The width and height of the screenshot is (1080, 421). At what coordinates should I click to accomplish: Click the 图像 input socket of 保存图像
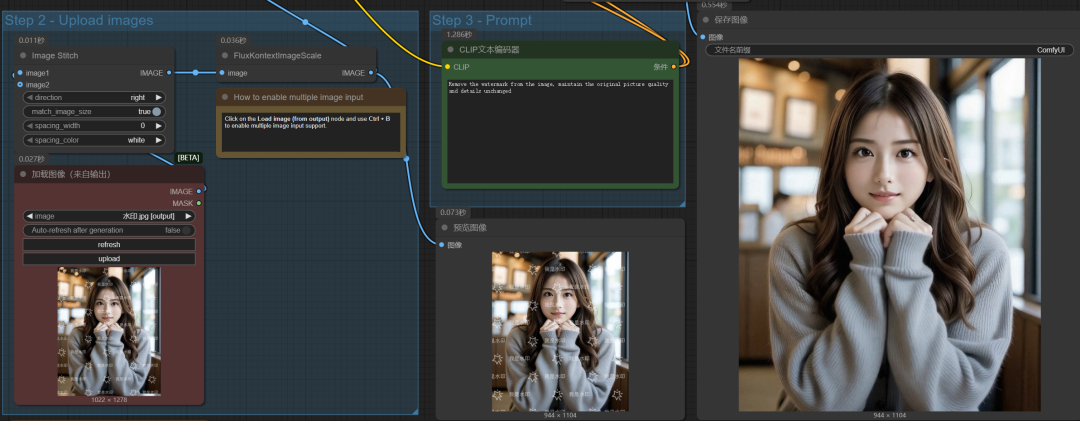(x=703, y=37)
